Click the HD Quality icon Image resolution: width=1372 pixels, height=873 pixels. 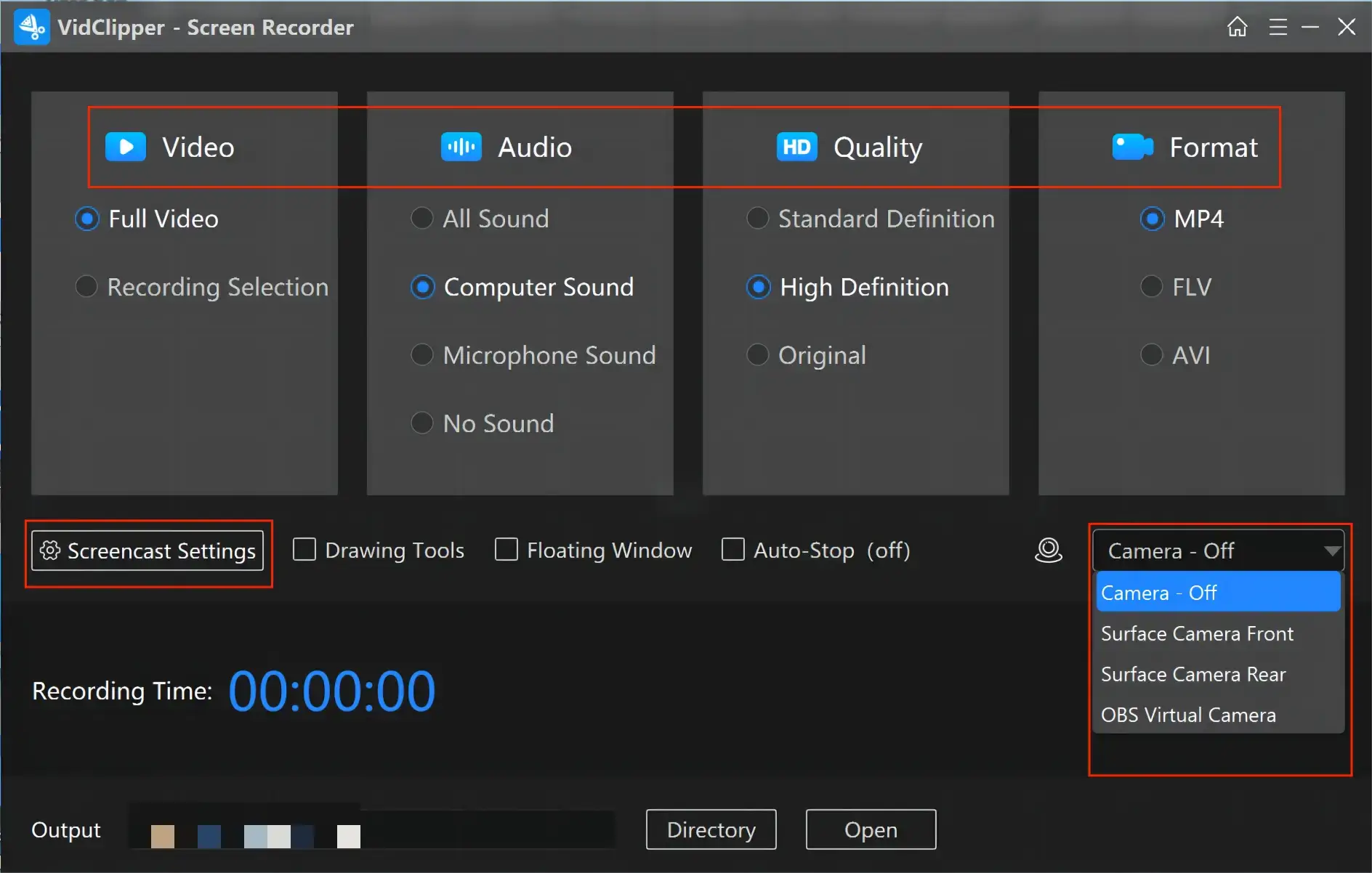(x=797, y=147)
